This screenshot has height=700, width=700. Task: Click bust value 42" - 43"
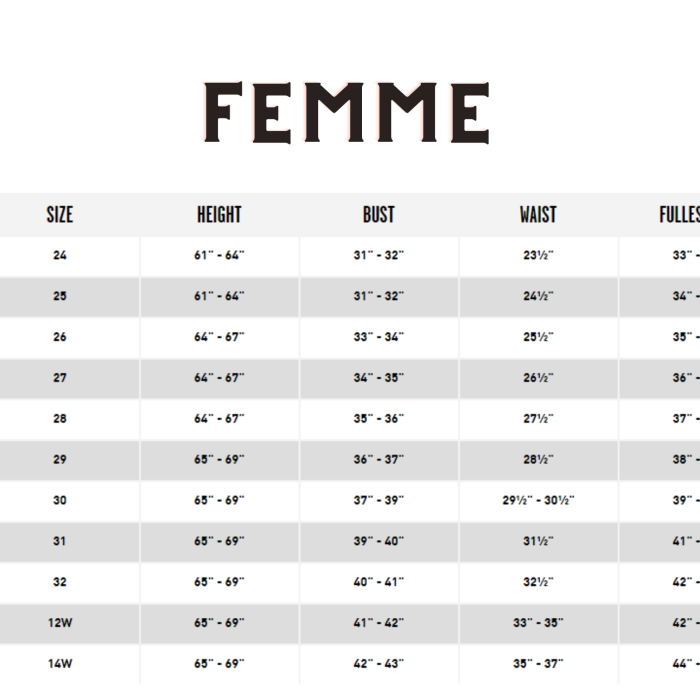pyautogui.click(x=379, y=664)
